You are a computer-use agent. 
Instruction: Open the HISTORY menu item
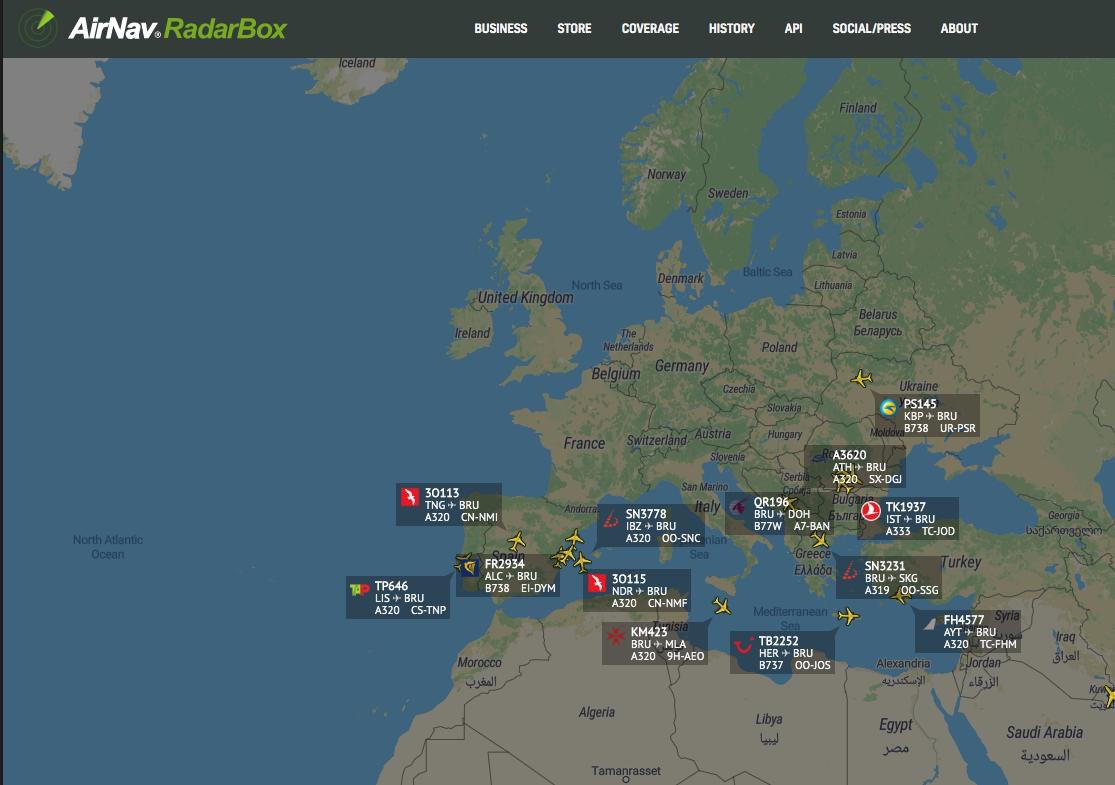click(x=731, y=28)
